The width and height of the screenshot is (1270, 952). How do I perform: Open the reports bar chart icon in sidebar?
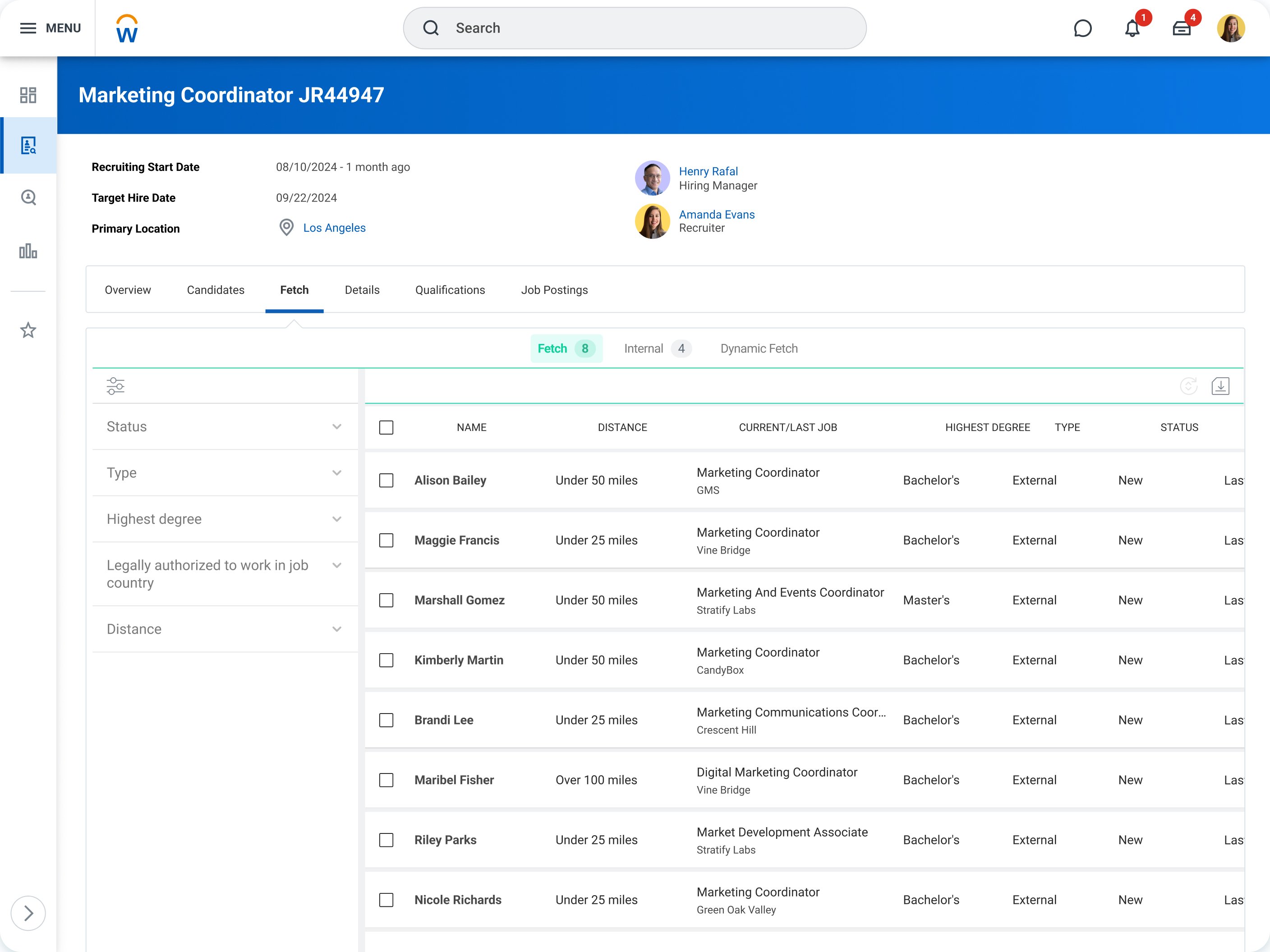pyautogui.click(x=28, y=252)
